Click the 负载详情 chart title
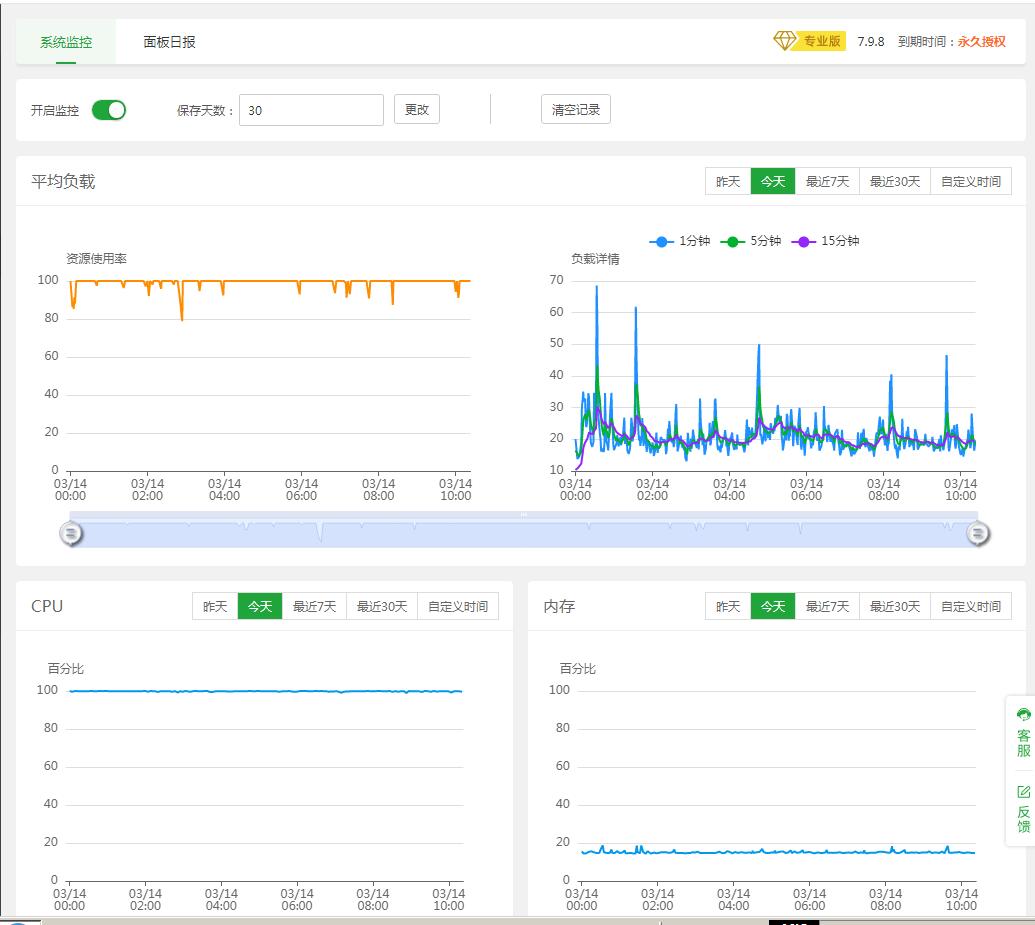The height and width of the screenshot is (925, 1035). click(595, 259)
